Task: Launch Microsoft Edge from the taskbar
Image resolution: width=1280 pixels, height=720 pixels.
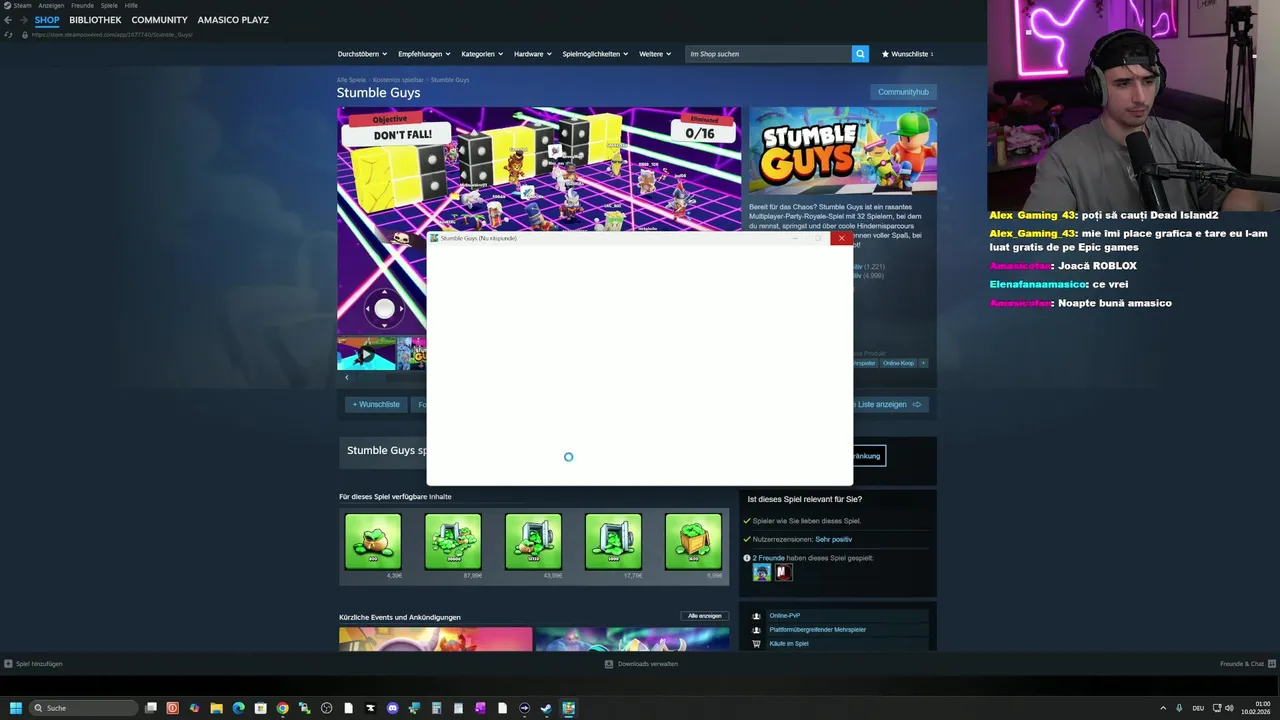Action: (238, 708)
